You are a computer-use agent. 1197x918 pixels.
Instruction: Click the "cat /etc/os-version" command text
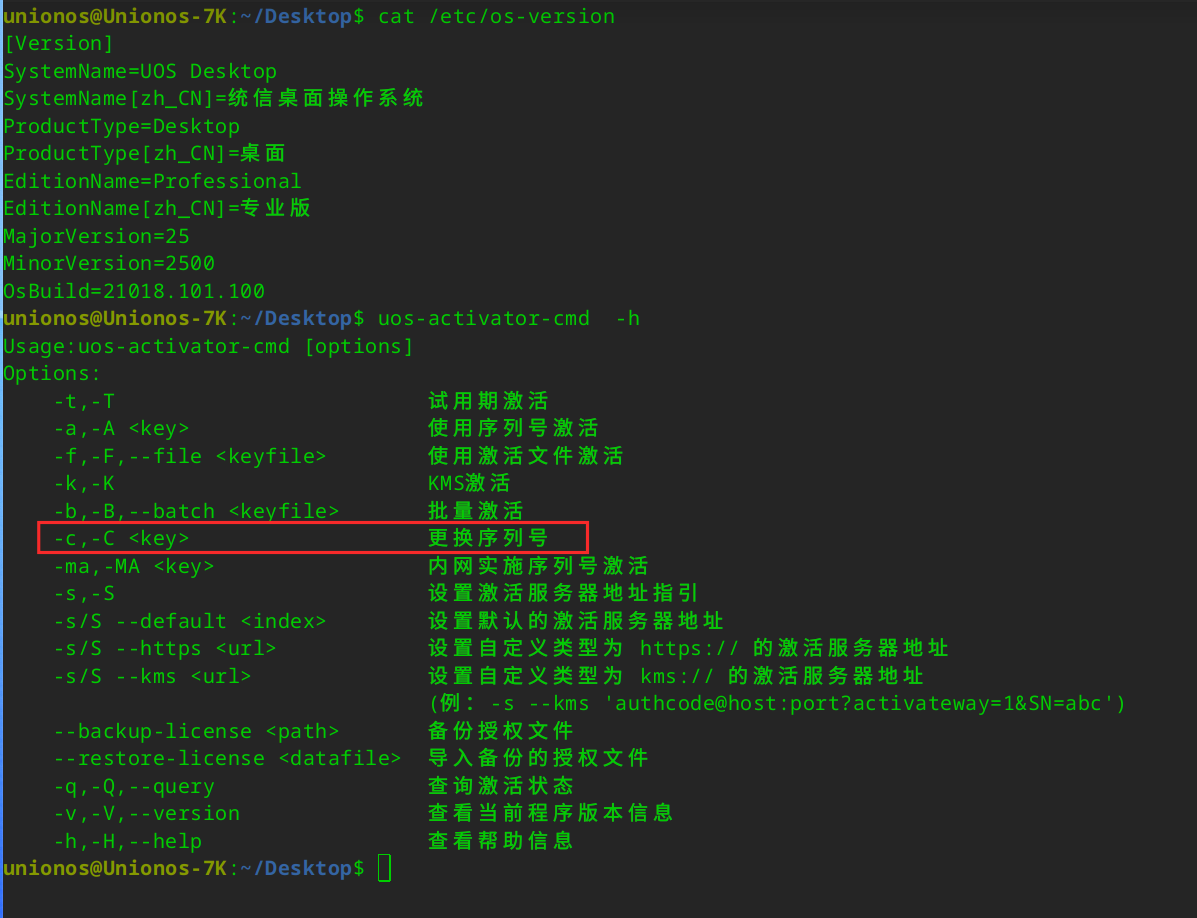click(x=496, y=16)
